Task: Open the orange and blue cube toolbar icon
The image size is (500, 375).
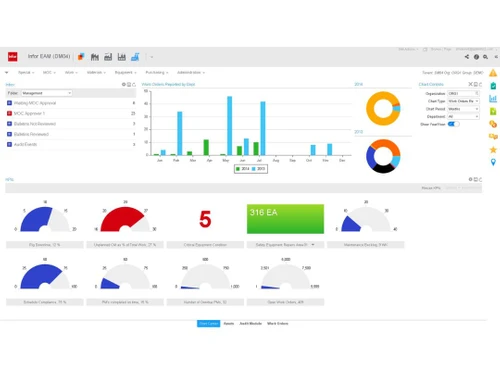Action: tap(81, 57)
